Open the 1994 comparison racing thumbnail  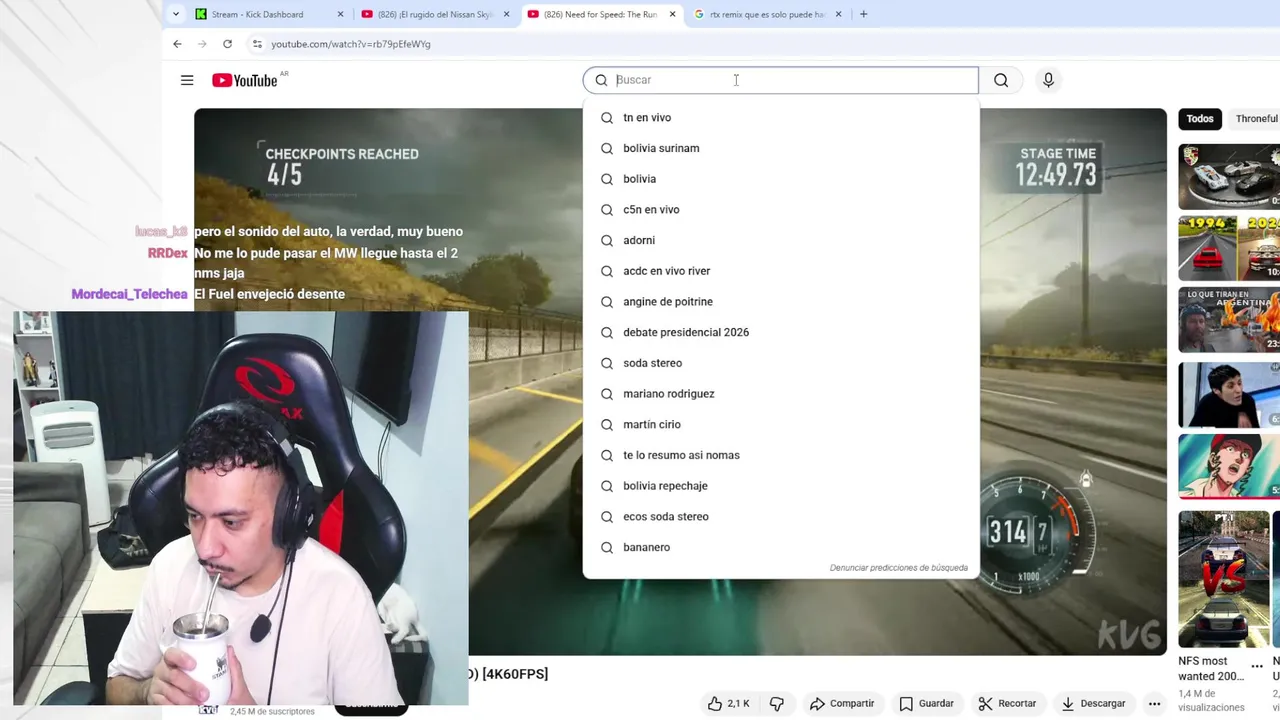point(1229,248)
